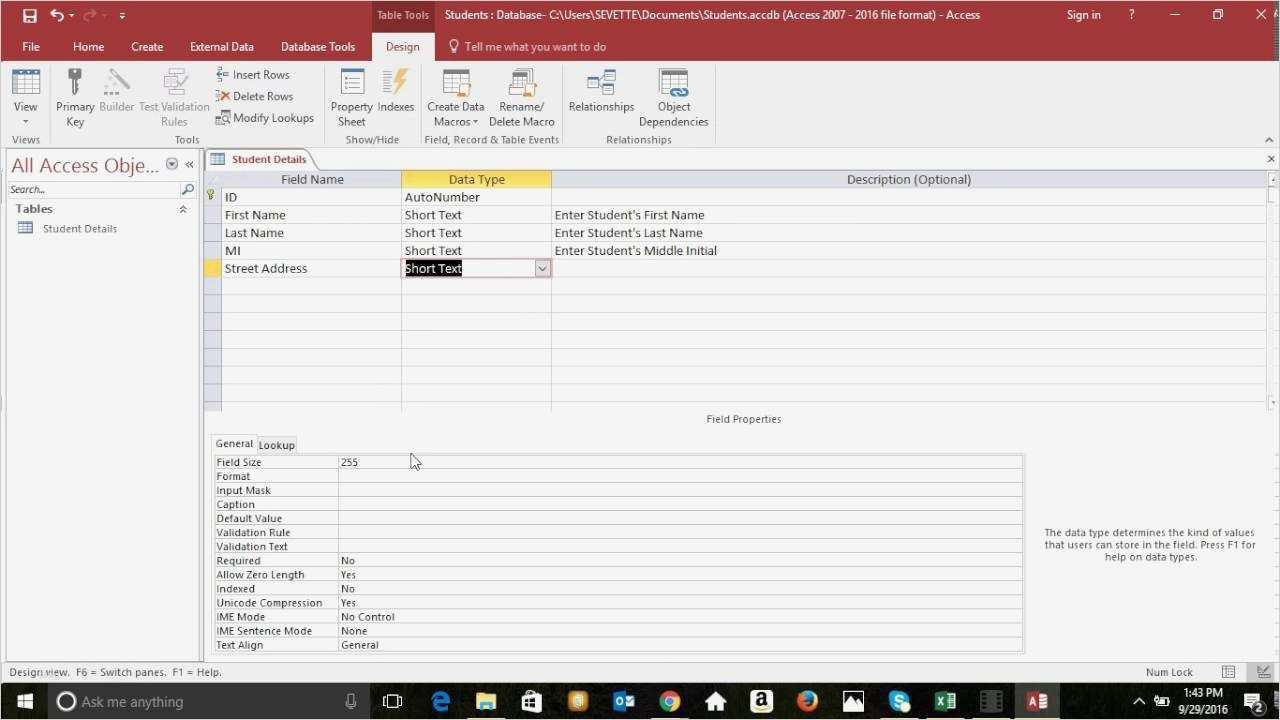1280x720 pixels.
Task: Switch to the Create ribbon tab
Action: pyautogui.click(x=147, y=46)
